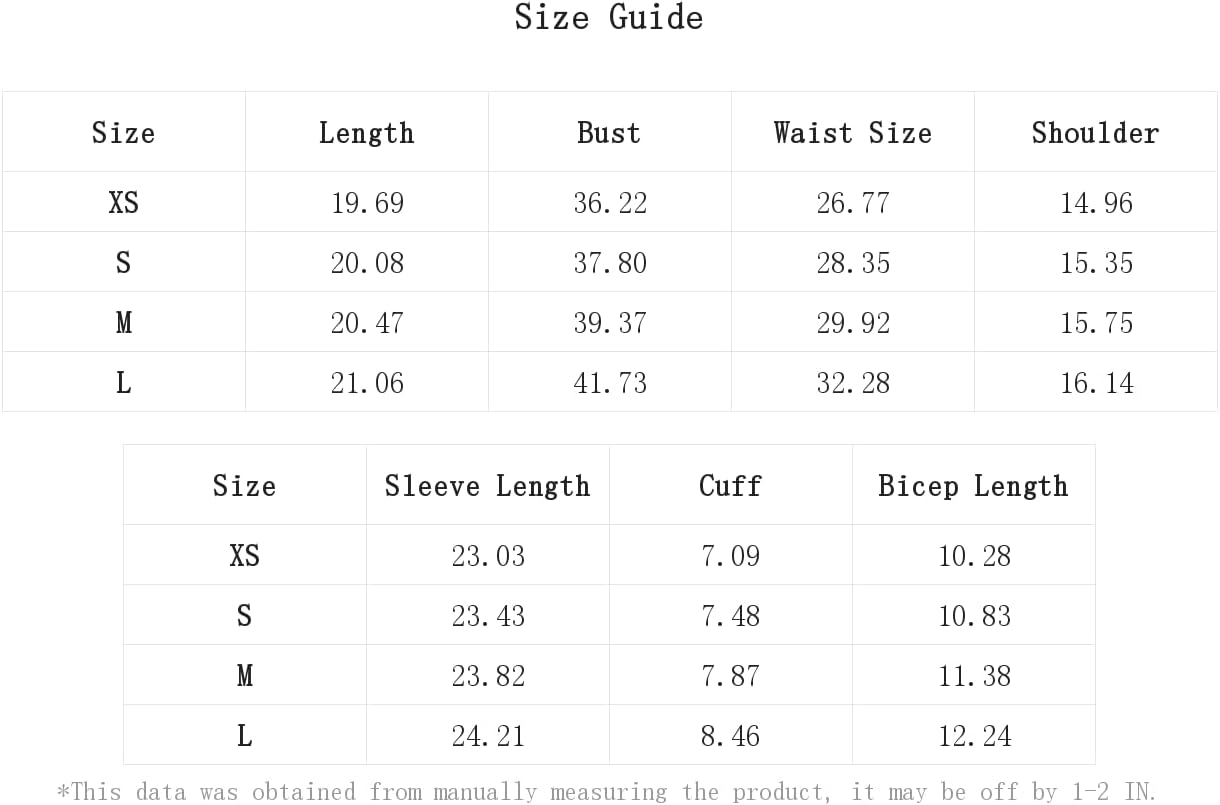Screen dimensions: 1220x805
Task: Click the Shoulder value 14.96
Action: click(x=1097, y=203)
